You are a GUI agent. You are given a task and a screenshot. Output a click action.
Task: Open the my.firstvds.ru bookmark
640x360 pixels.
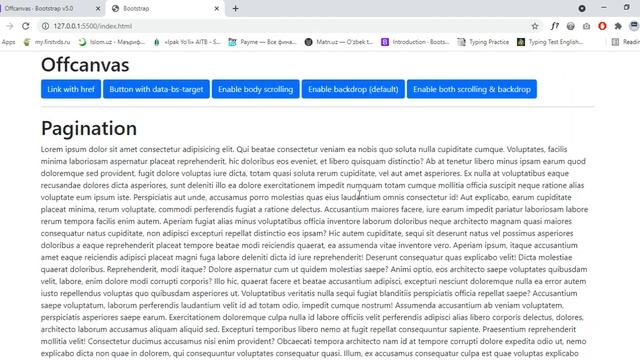point(47,42)
